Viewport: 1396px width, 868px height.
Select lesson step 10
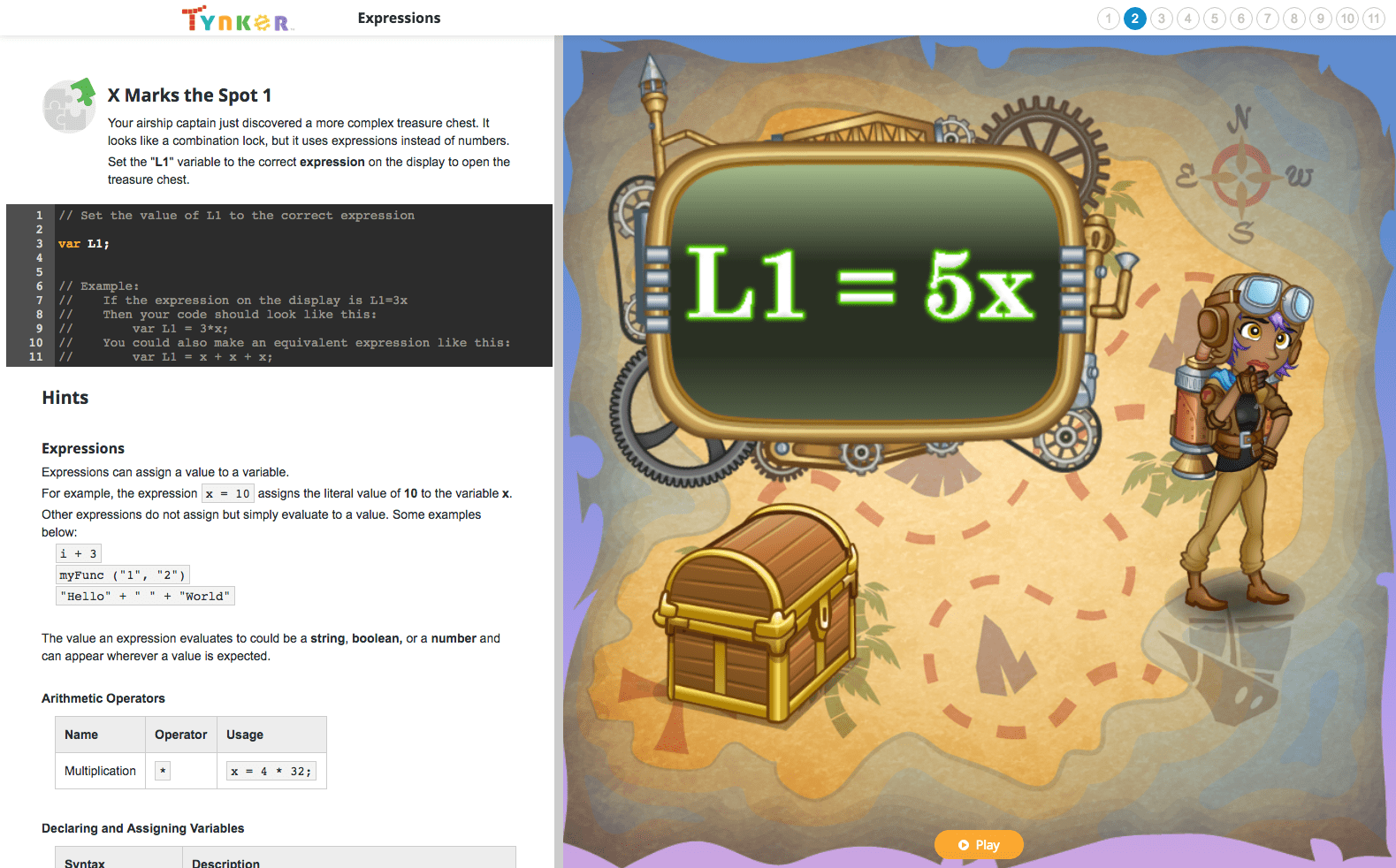coord(1346,19)
